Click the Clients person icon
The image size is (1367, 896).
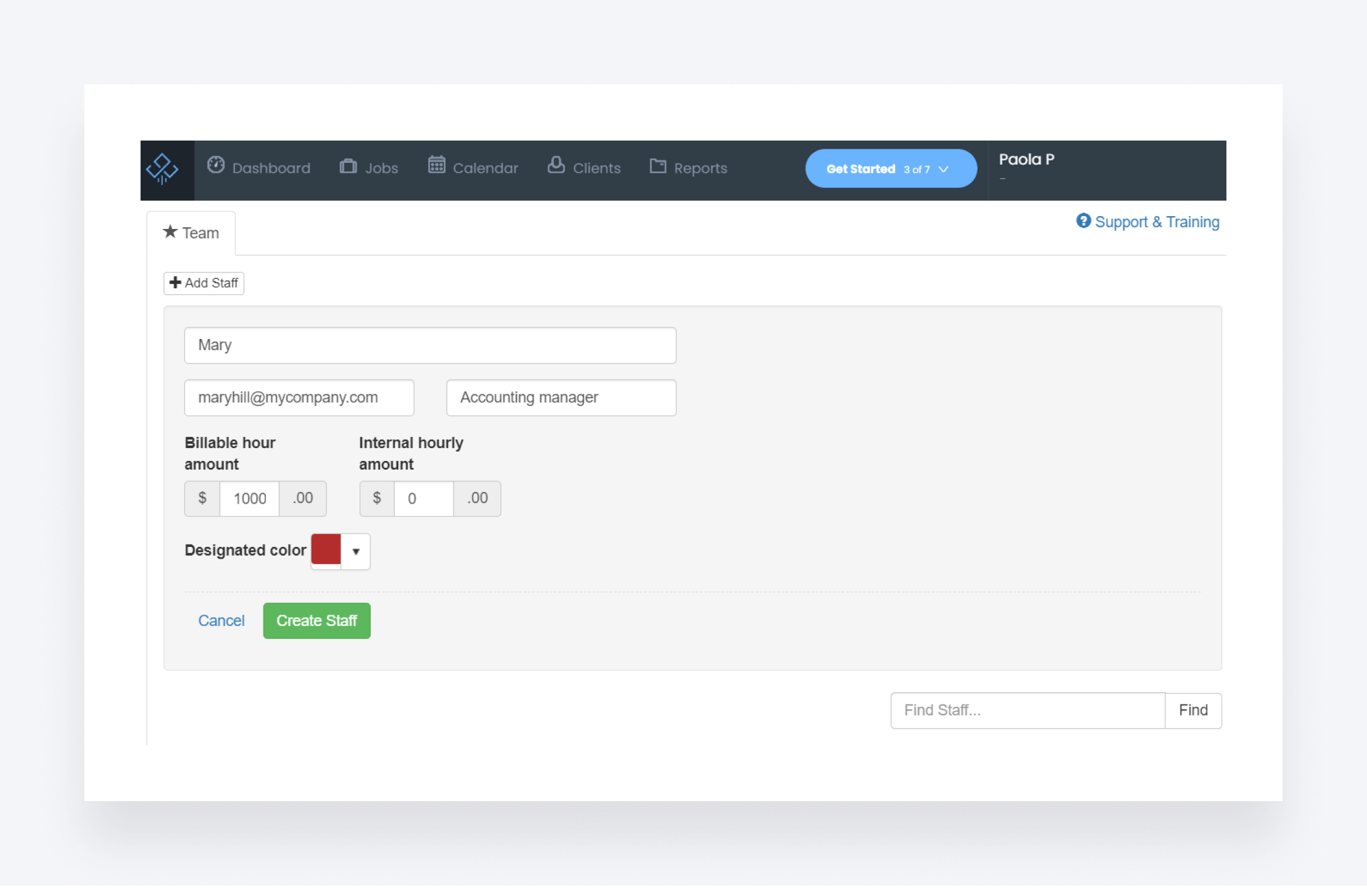click(556, 166)
